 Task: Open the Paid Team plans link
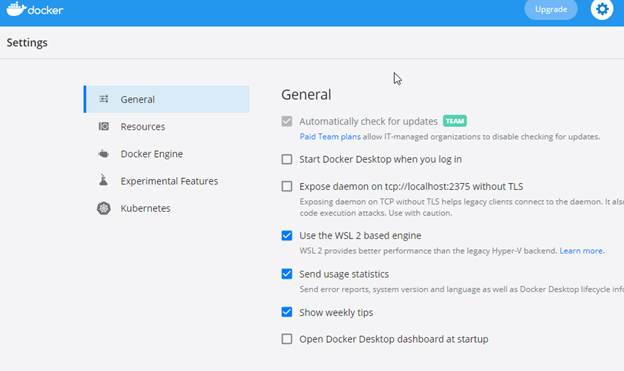click(330, 137)
